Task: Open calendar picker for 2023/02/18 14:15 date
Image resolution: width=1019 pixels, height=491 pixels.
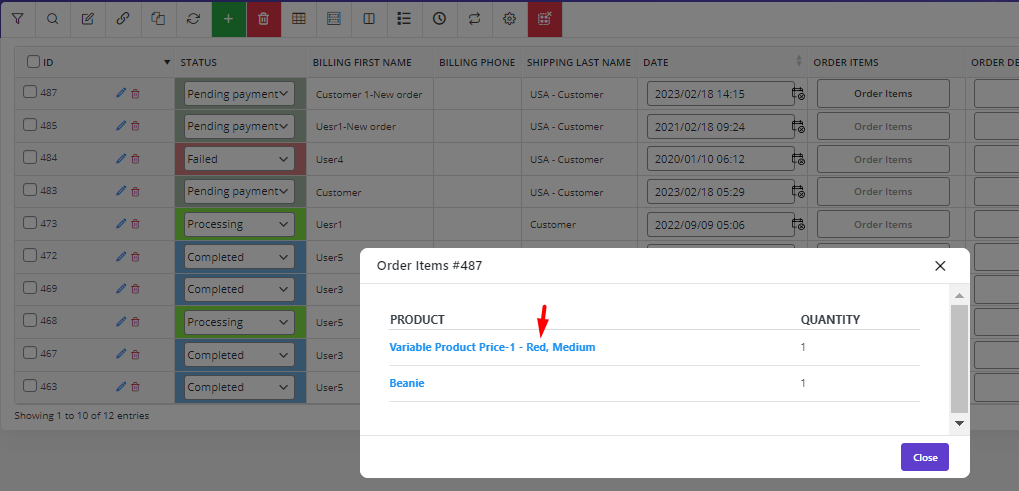Action: click(798, 94)
